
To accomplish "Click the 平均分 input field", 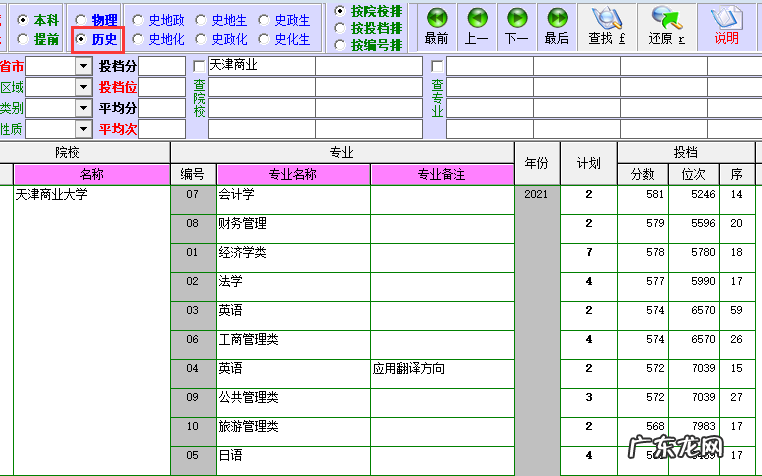I will click(x=162, y=108).
